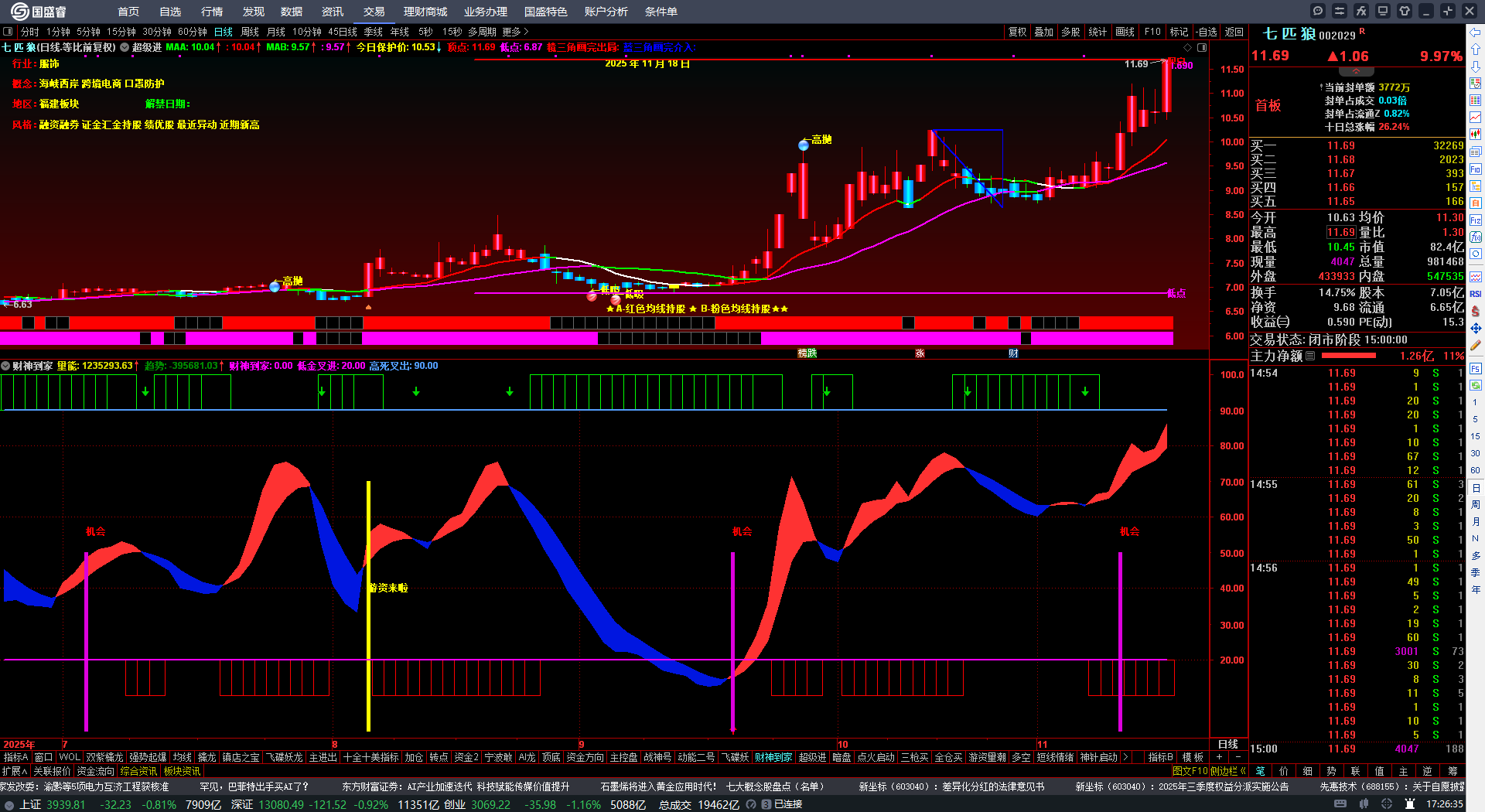Open the 行情 menu
The width and height of the screenshot is (1485, 812).
click(212, 12)
